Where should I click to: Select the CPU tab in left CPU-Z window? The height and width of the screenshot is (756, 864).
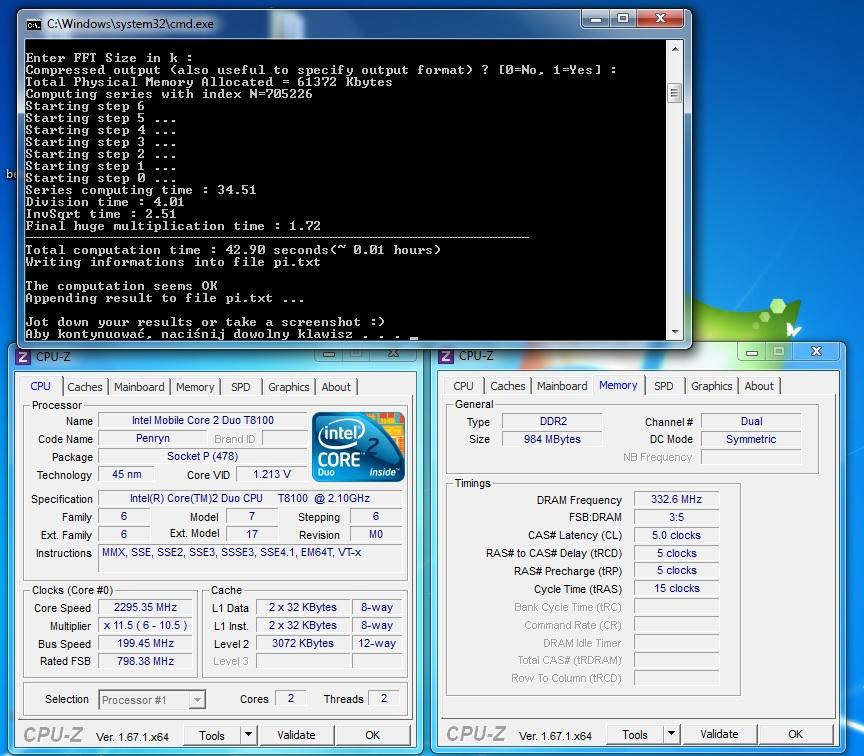coord(40,386)
